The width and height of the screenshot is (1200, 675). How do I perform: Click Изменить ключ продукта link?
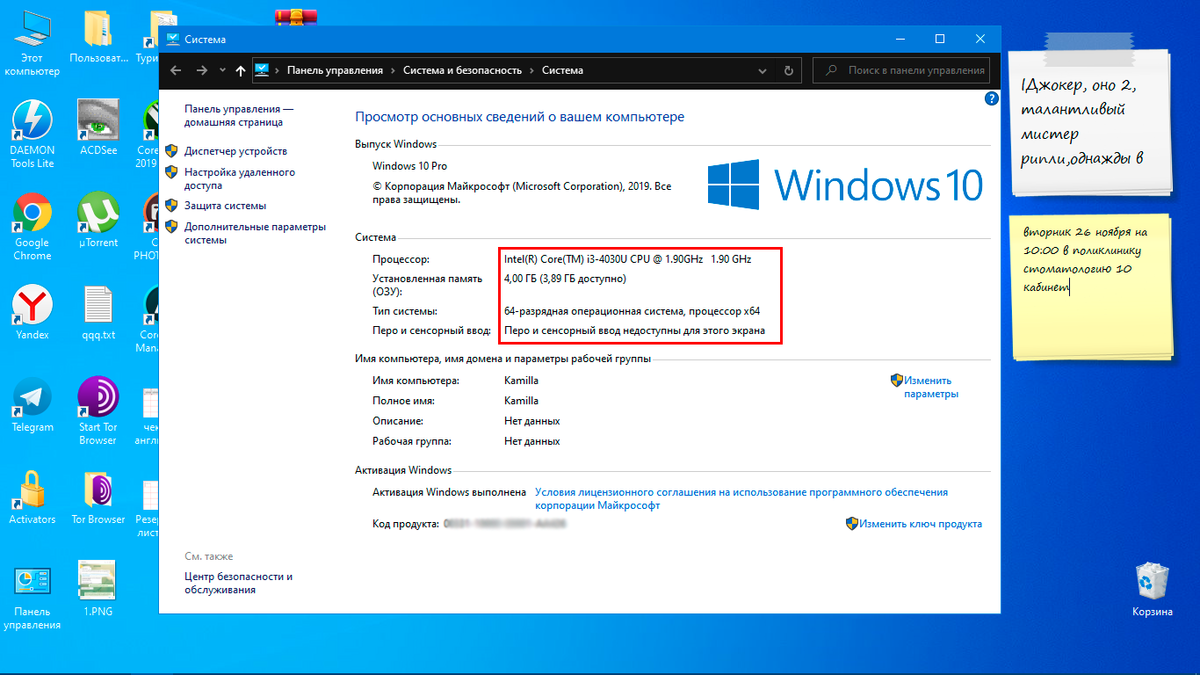click(x=920, y=524)
